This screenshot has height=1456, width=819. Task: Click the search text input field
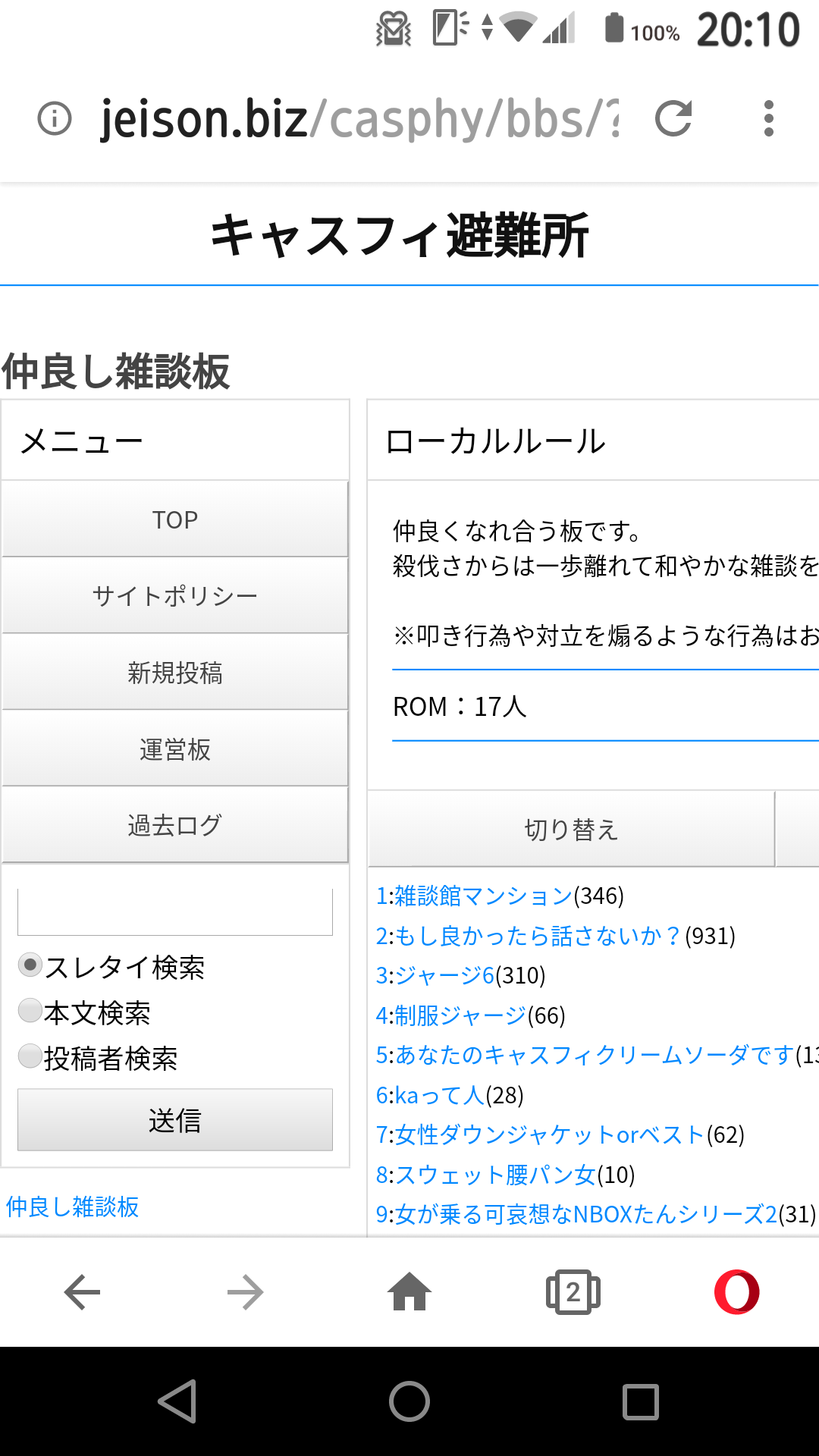[x=175, y=912]
